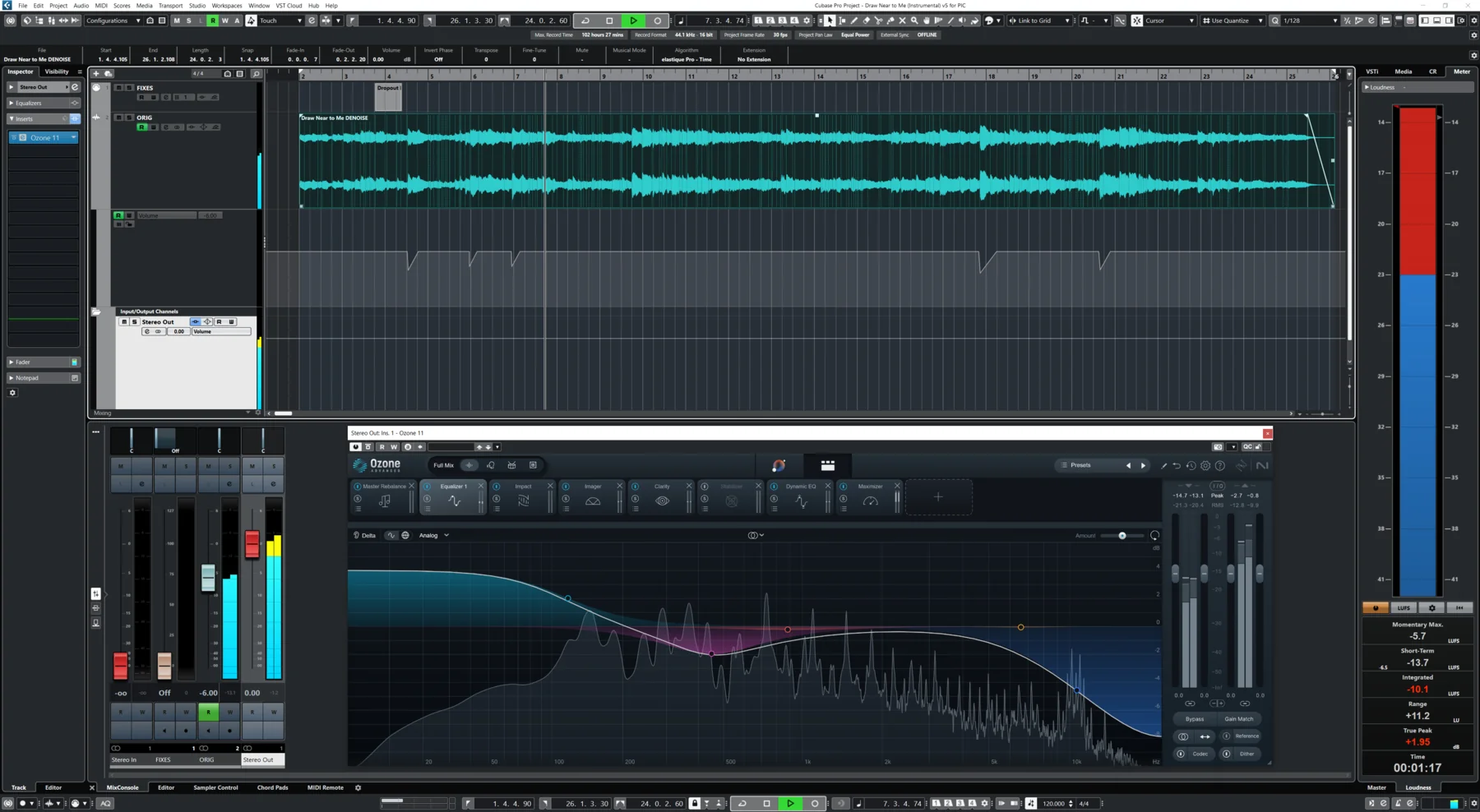Toggle Delta listen in Ozone EQ
The width and height of the screenshot is (1480, 812).
[x=364, y=535]
